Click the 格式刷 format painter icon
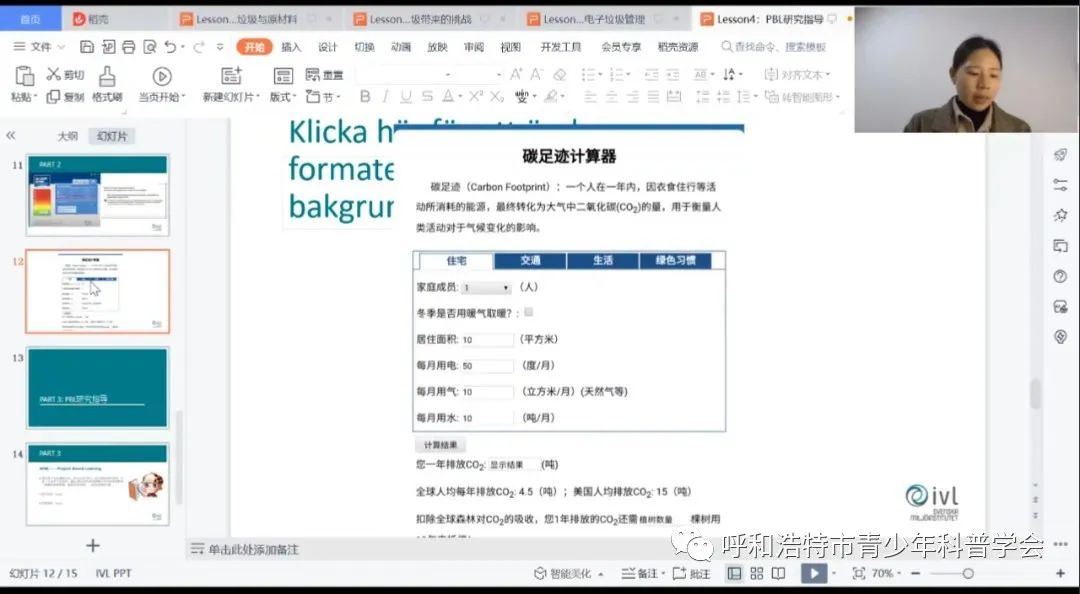Screen dimensions: 1080x594 click(x=107, y=76)
